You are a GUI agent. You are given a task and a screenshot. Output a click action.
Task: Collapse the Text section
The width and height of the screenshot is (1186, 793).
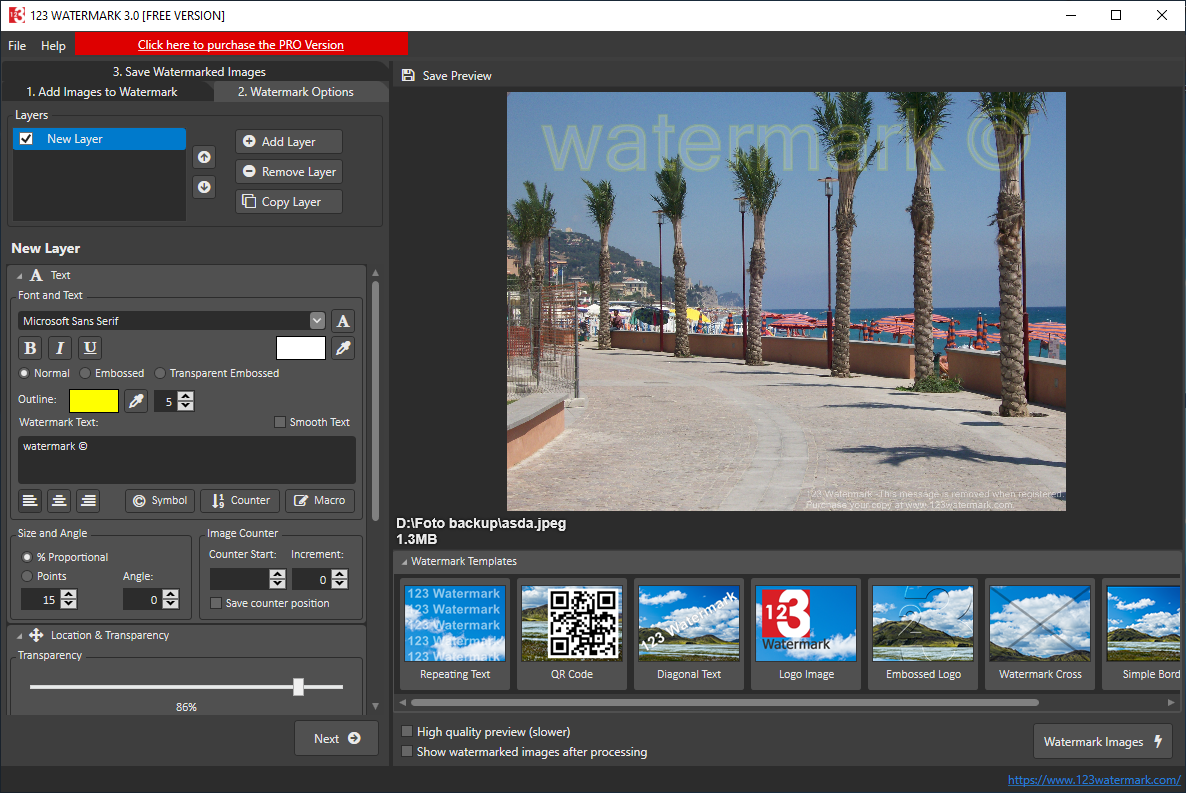click(x=20, y=275)
